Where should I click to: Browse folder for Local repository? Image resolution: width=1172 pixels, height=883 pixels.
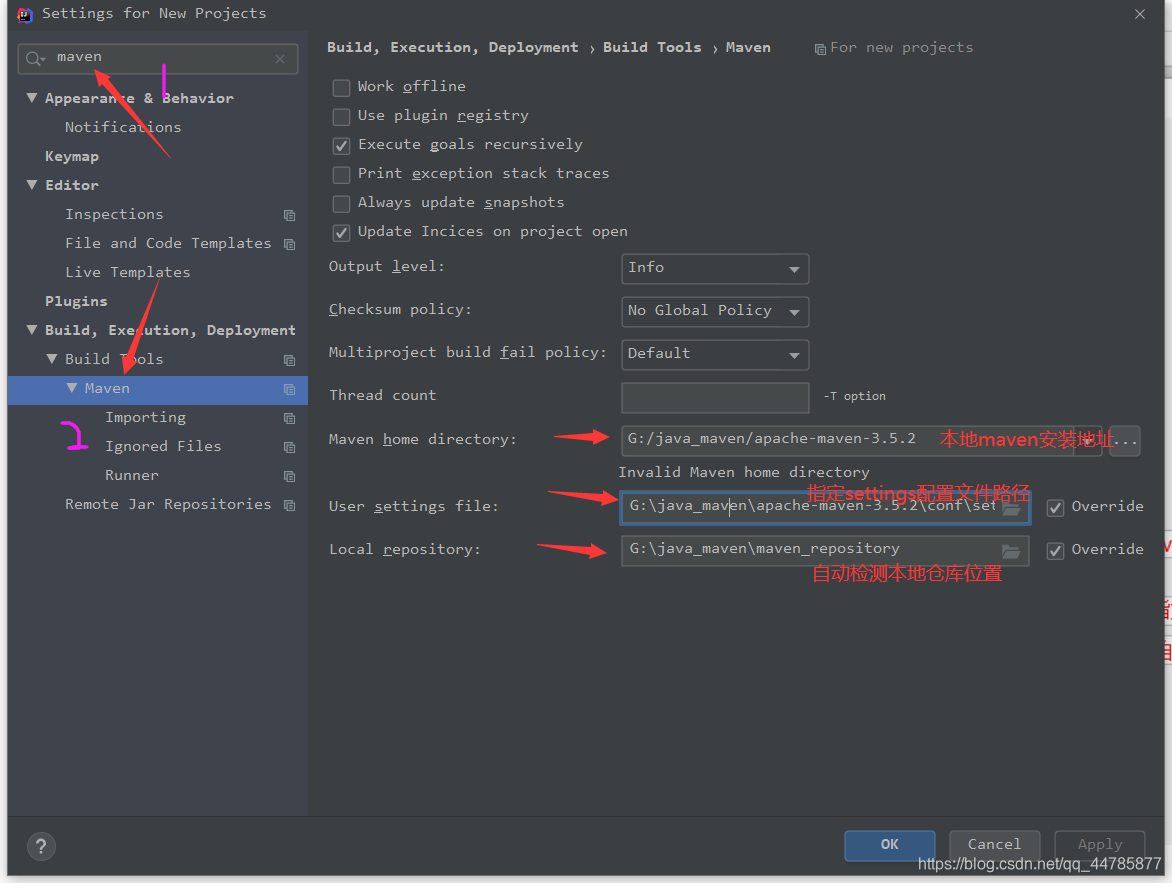(x=1011, y=552)
